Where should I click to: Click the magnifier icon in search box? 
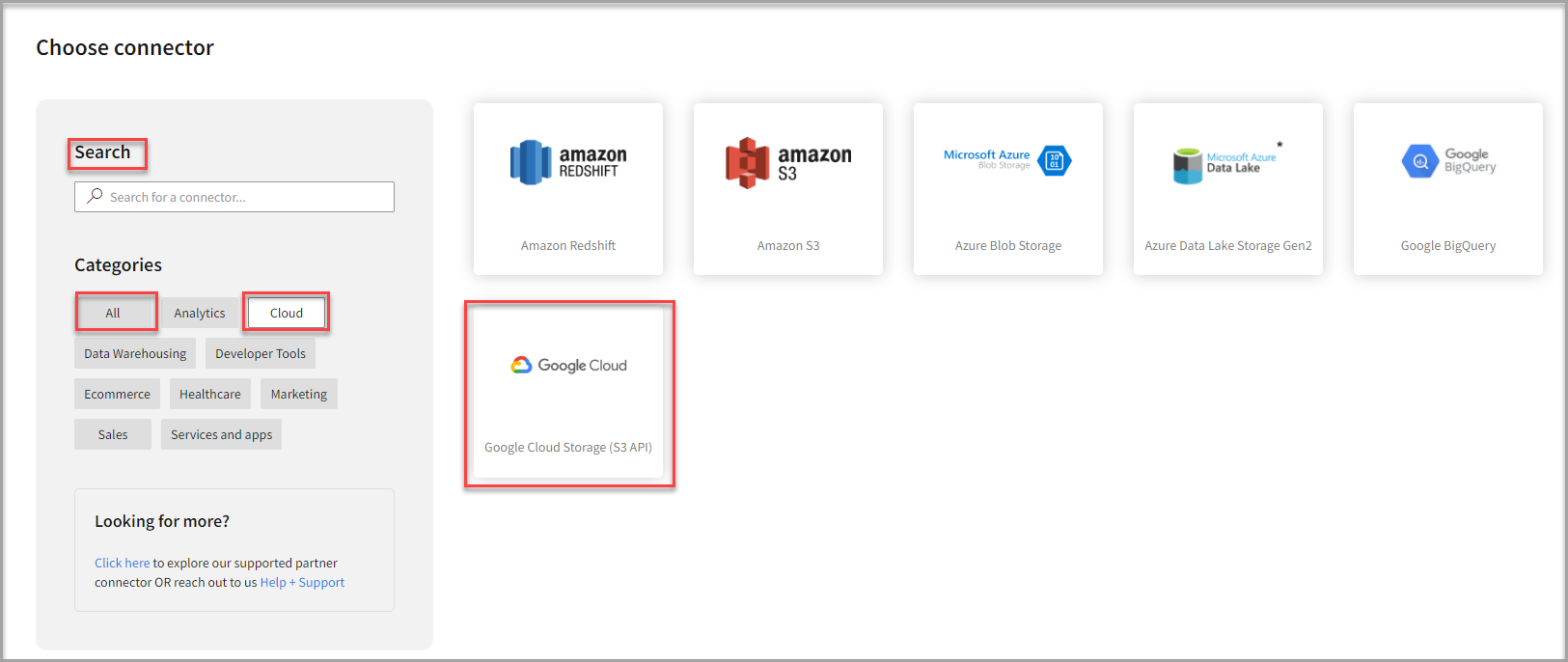coord(95,197)
